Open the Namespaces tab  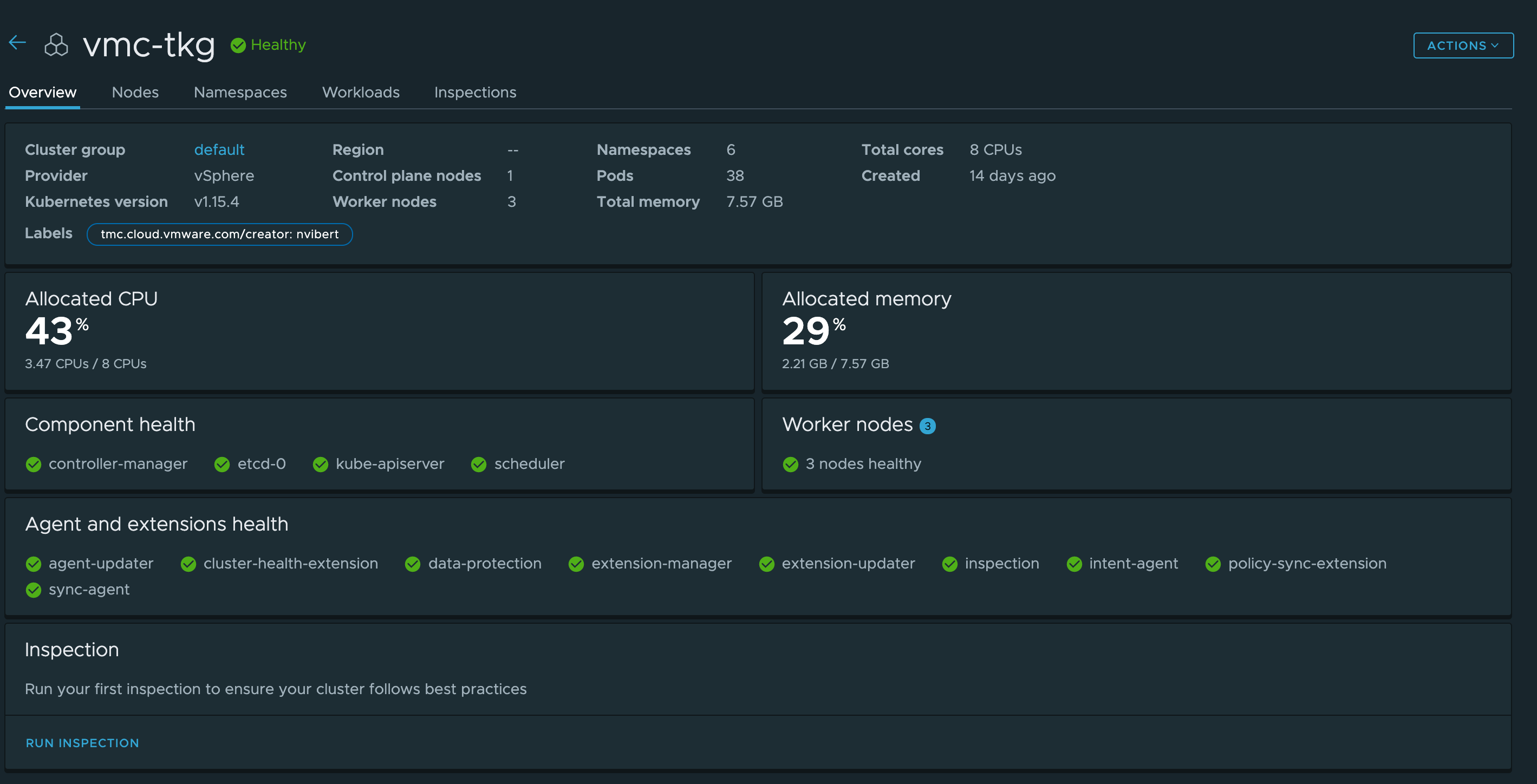(240, 93)
